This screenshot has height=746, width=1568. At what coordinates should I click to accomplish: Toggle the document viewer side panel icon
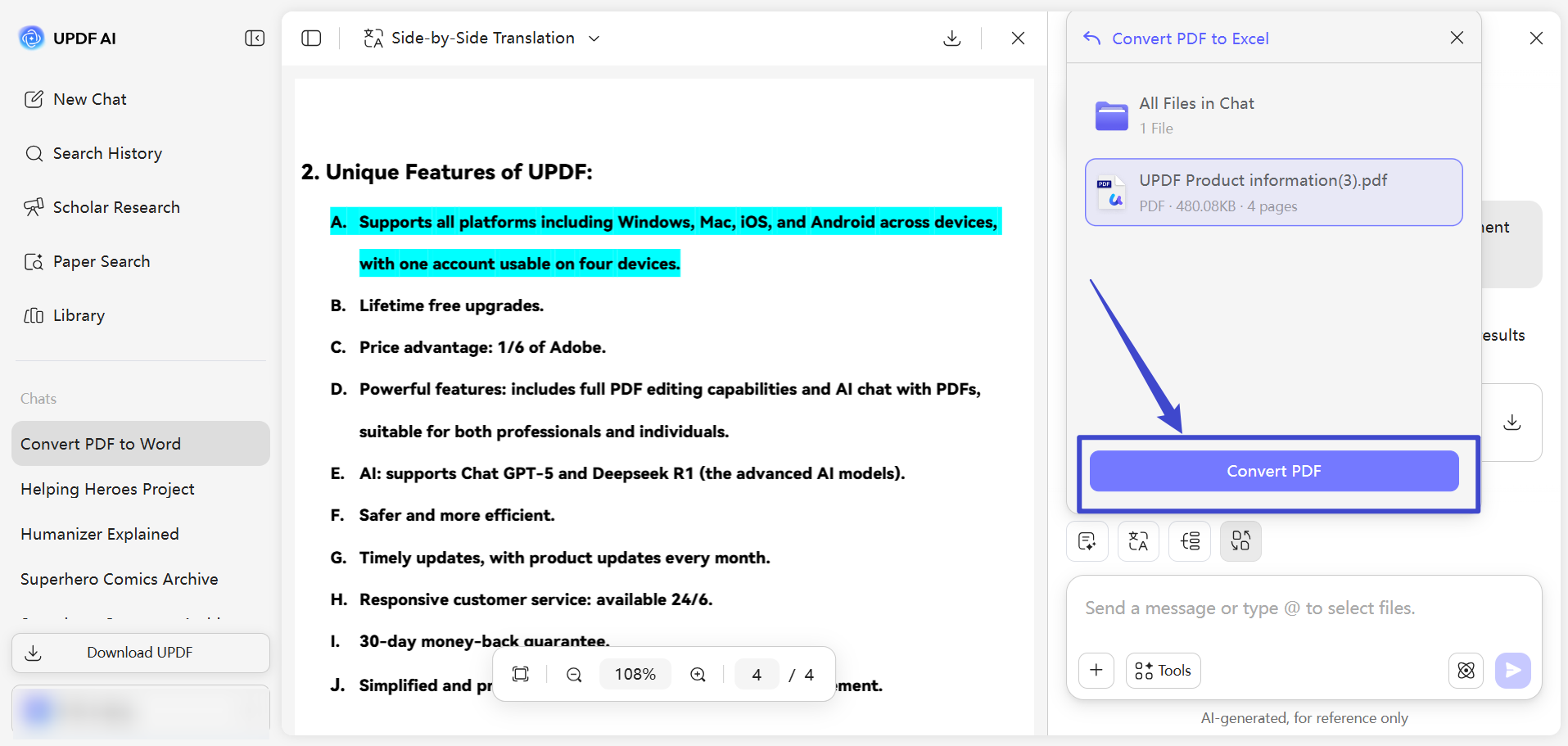coord(311,38)
